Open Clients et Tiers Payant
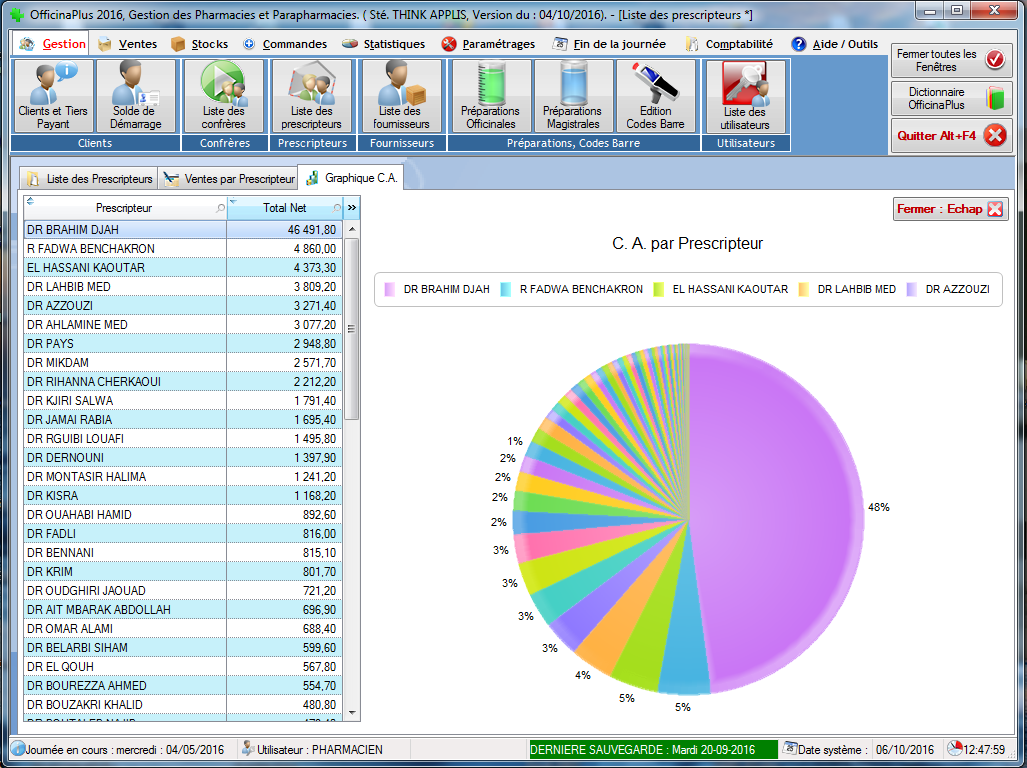 [54, 96]
